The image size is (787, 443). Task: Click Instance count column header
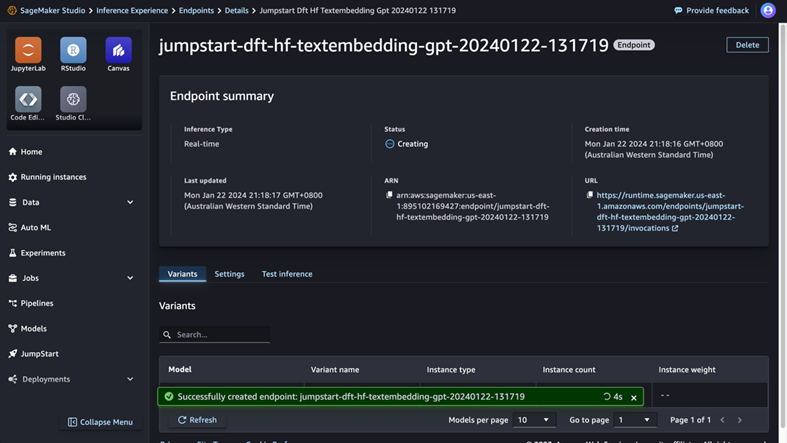tap(569, 369)
